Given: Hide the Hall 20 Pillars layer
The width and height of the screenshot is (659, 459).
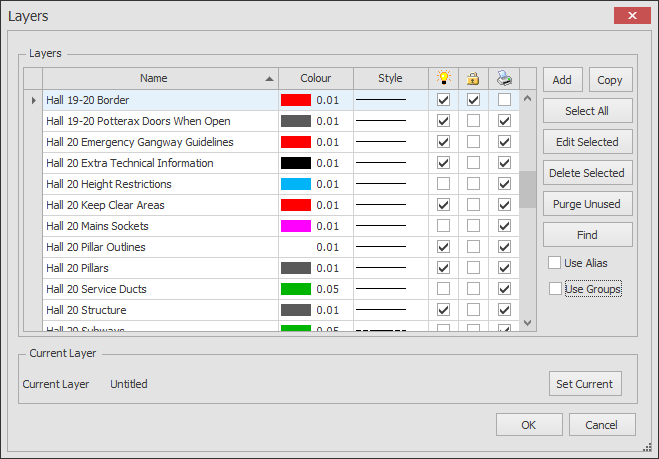Looking at the screenshot, I should coord(443,268).
